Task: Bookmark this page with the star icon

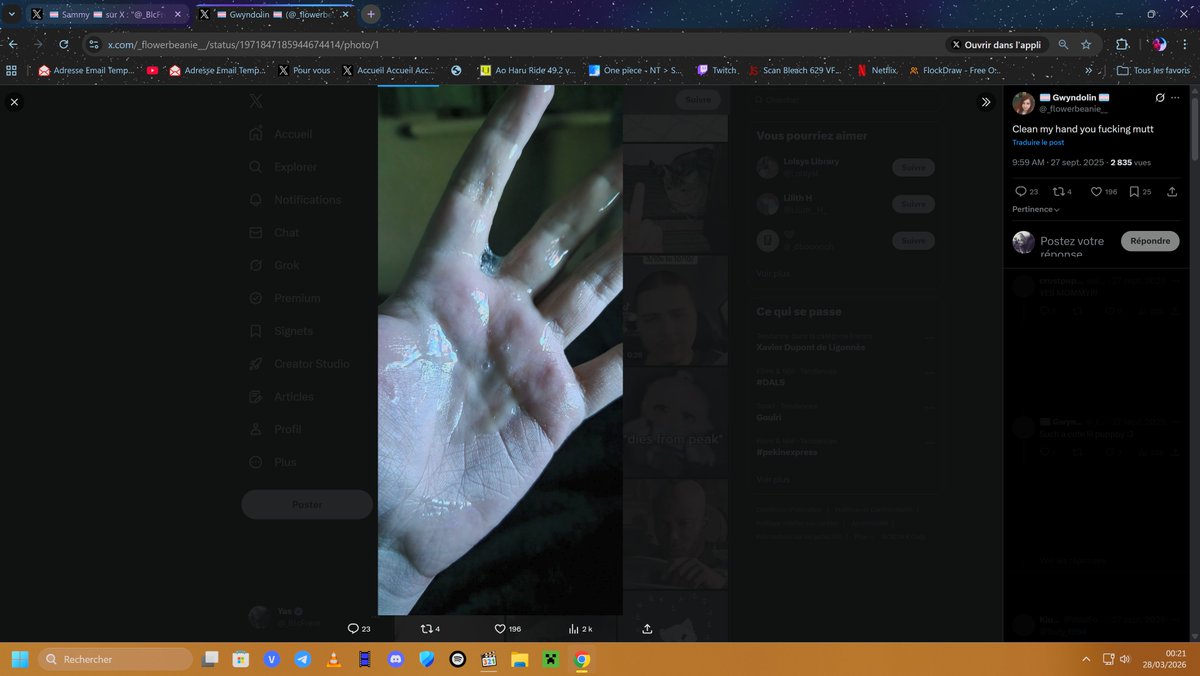Action: point(1086,45)
